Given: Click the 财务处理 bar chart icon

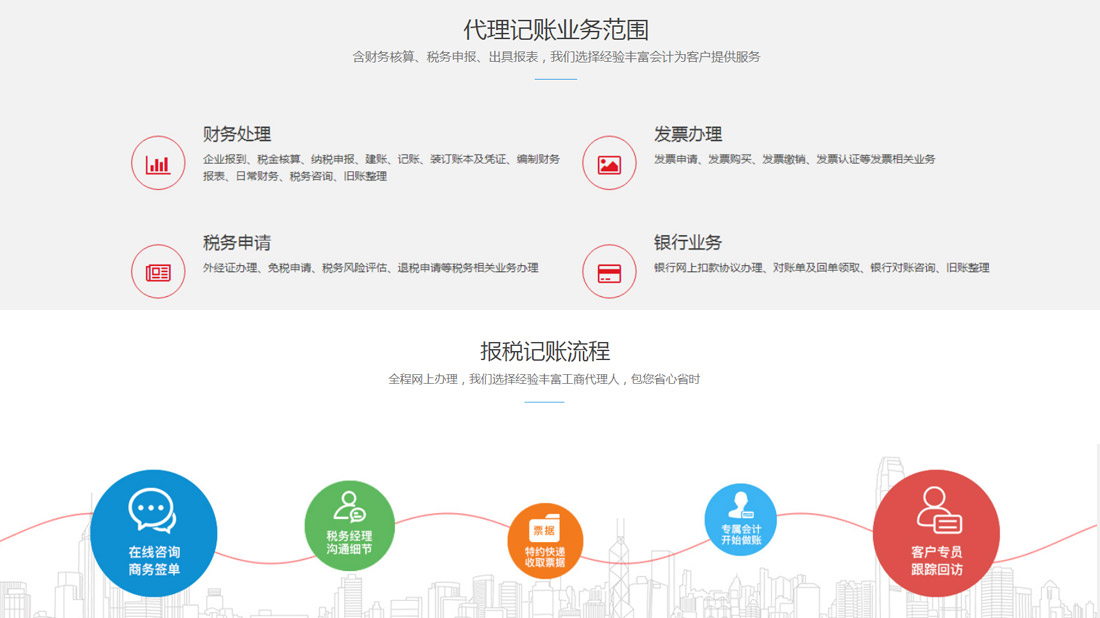Looking at the screenshot, I should [x=158, y=162].
